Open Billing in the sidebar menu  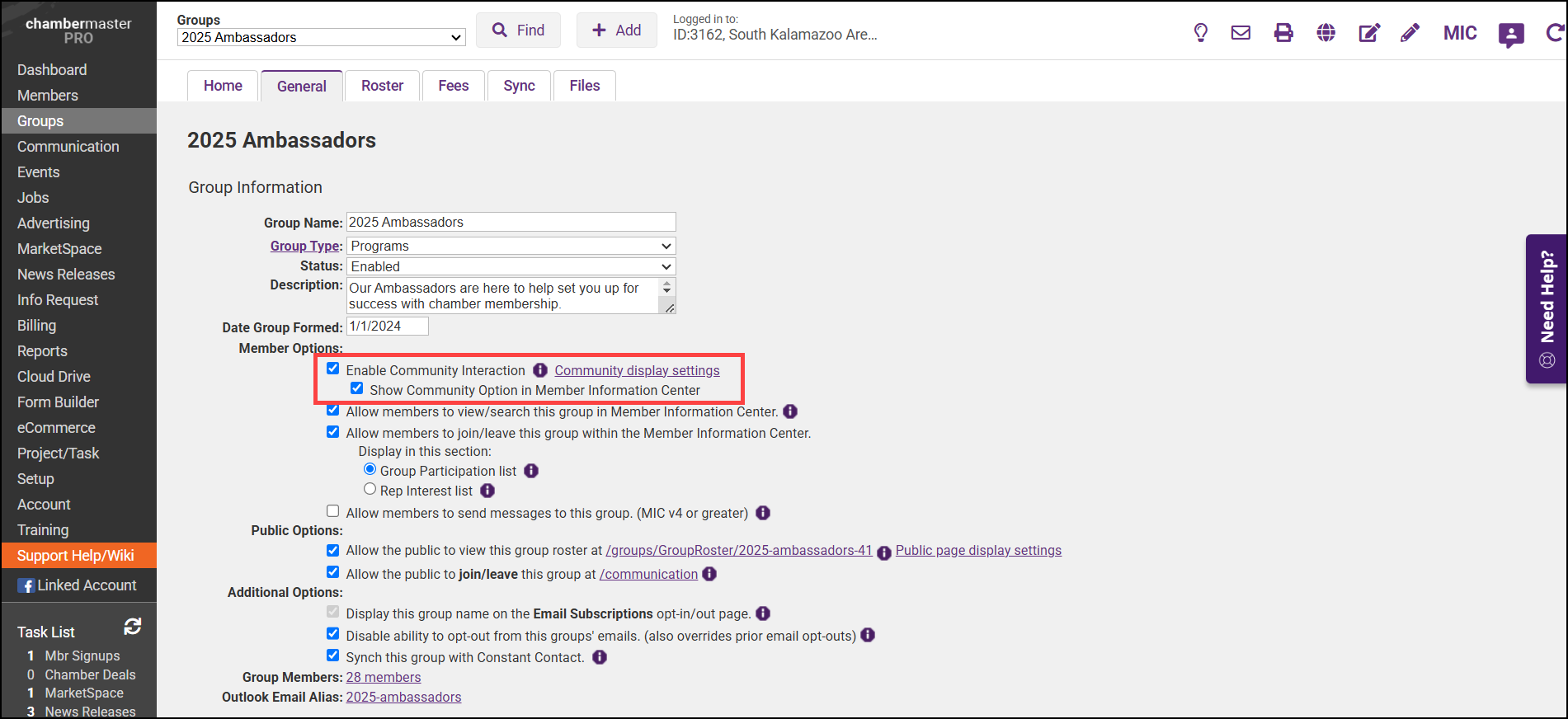pos(37,326)
